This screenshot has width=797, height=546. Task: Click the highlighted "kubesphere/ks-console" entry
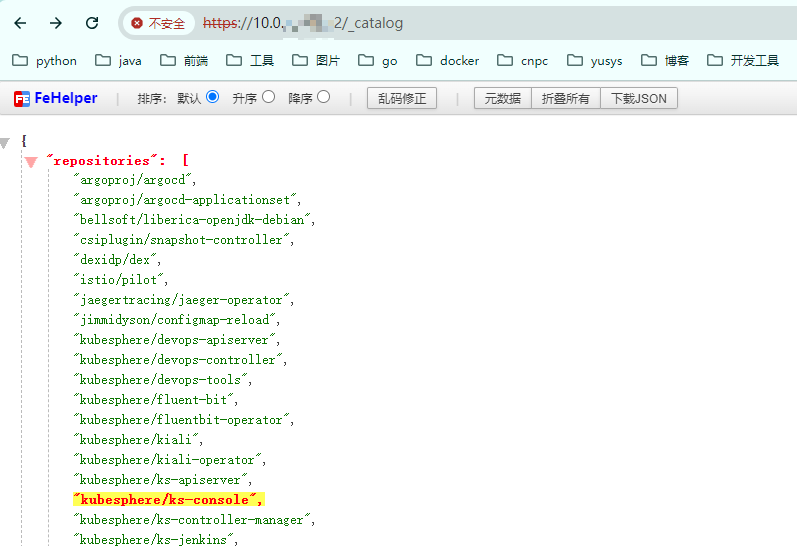(169, 500)
